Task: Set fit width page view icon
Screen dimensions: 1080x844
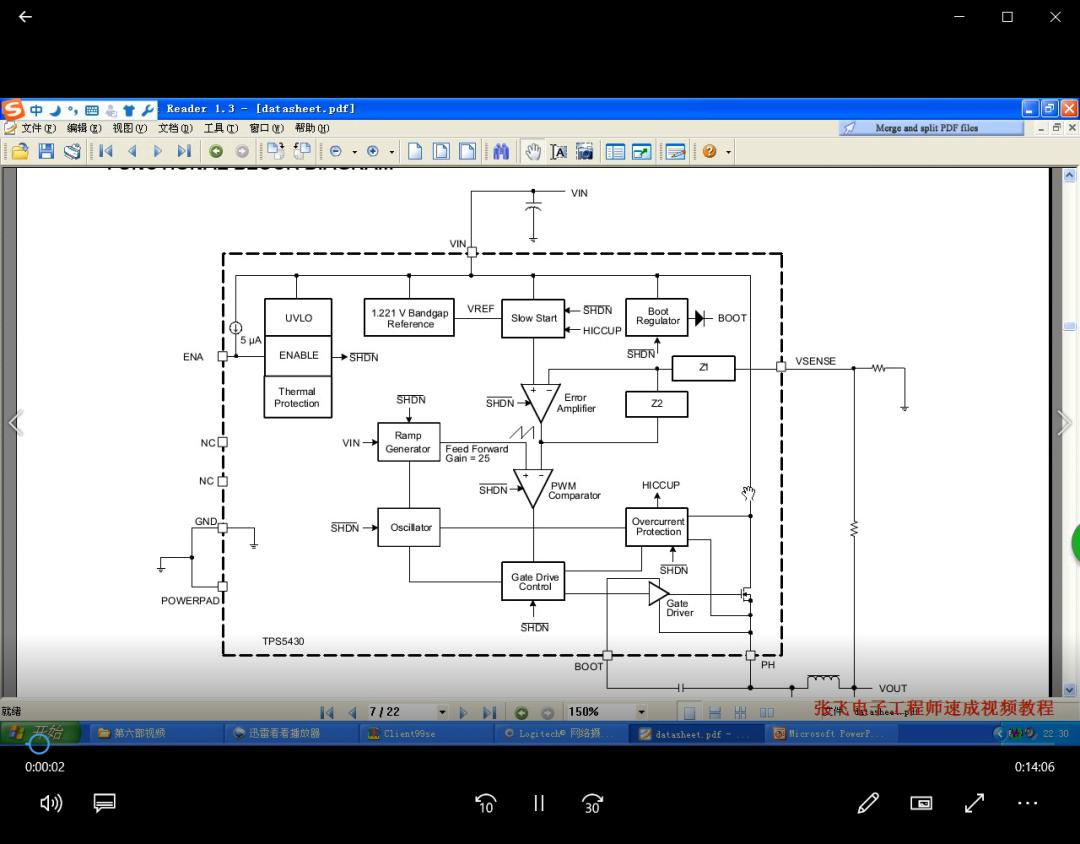Action: (467, 151)
